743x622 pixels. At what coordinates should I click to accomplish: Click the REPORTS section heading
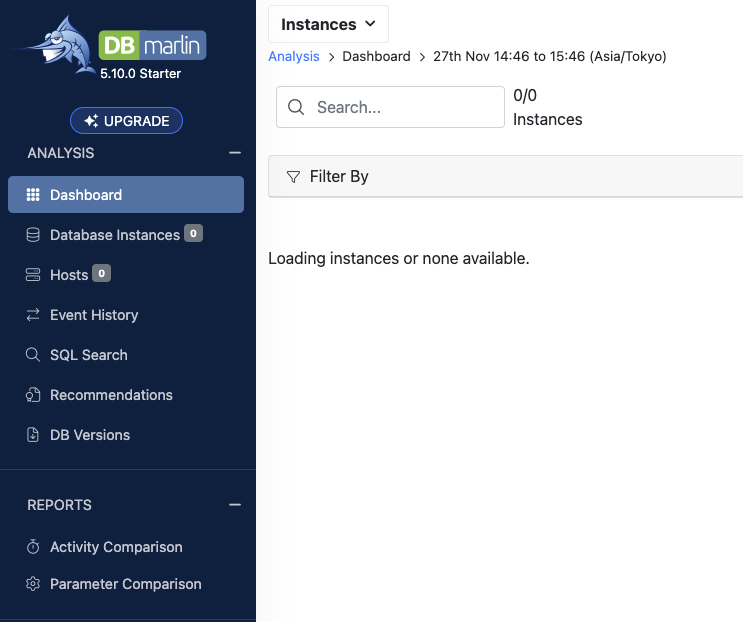tap(59, 505)
